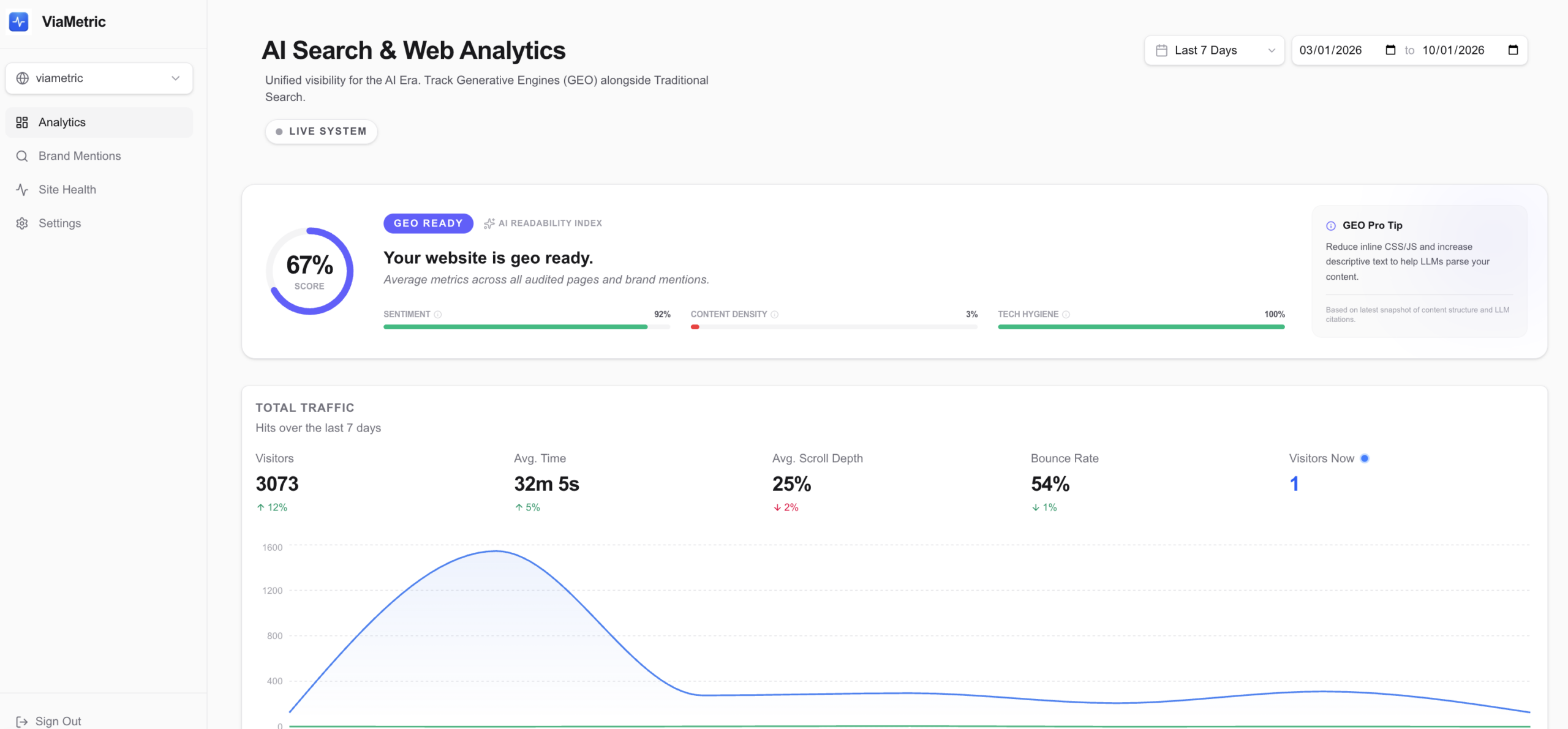
Task: Open Settings from the sidebar
Action: pos(59,223)
